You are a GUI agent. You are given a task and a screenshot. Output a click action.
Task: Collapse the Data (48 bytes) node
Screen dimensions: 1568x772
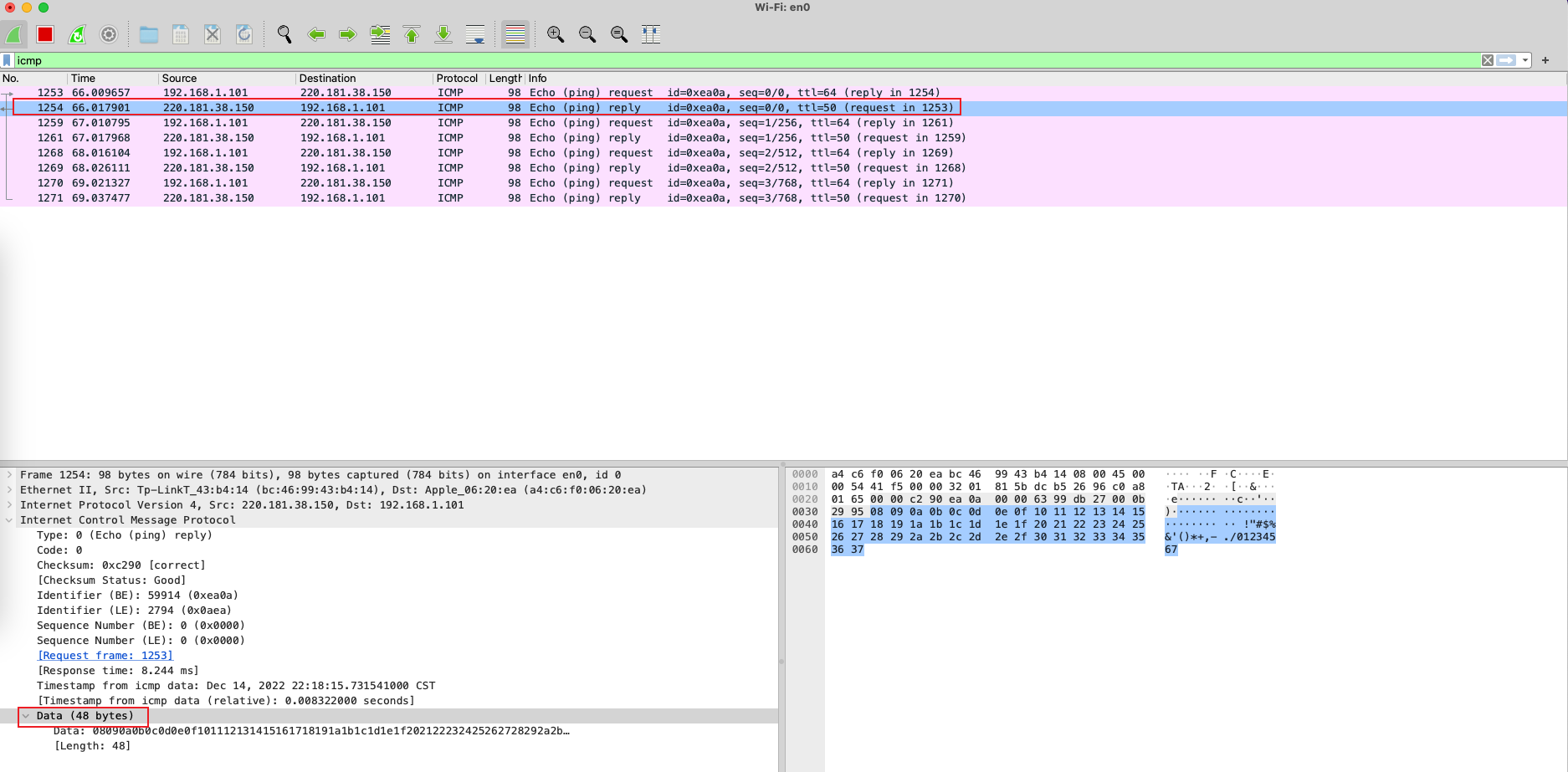pyautogui.click(x=26, y=716)
